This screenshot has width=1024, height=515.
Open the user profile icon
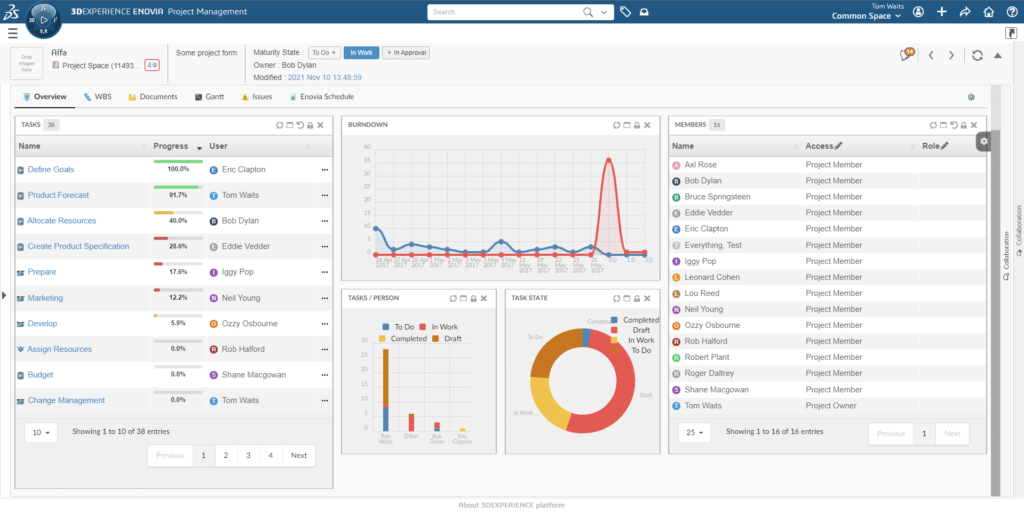tap(919, 12)
